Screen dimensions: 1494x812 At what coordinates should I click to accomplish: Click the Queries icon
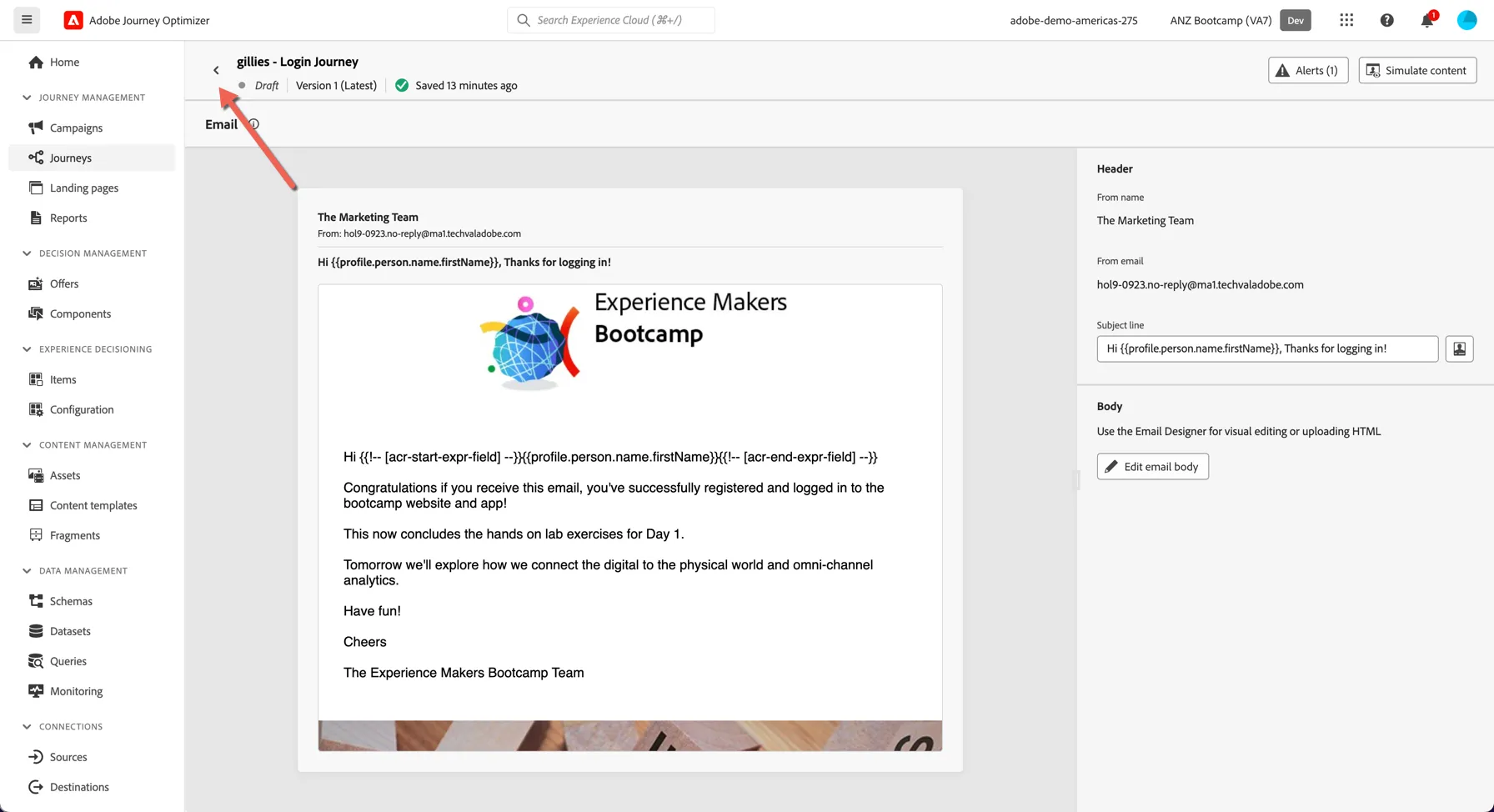tap(36, 661)
